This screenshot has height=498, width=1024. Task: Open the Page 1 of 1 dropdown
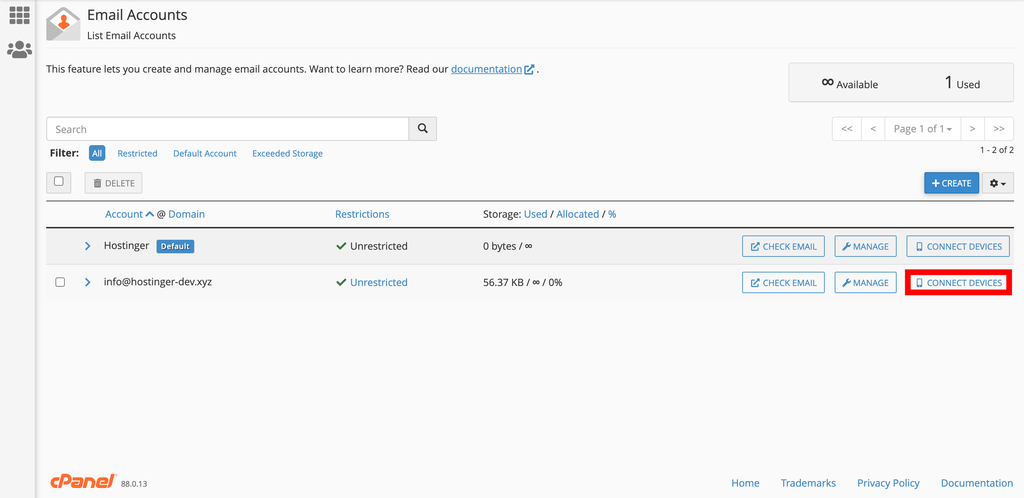coord(922,129)
